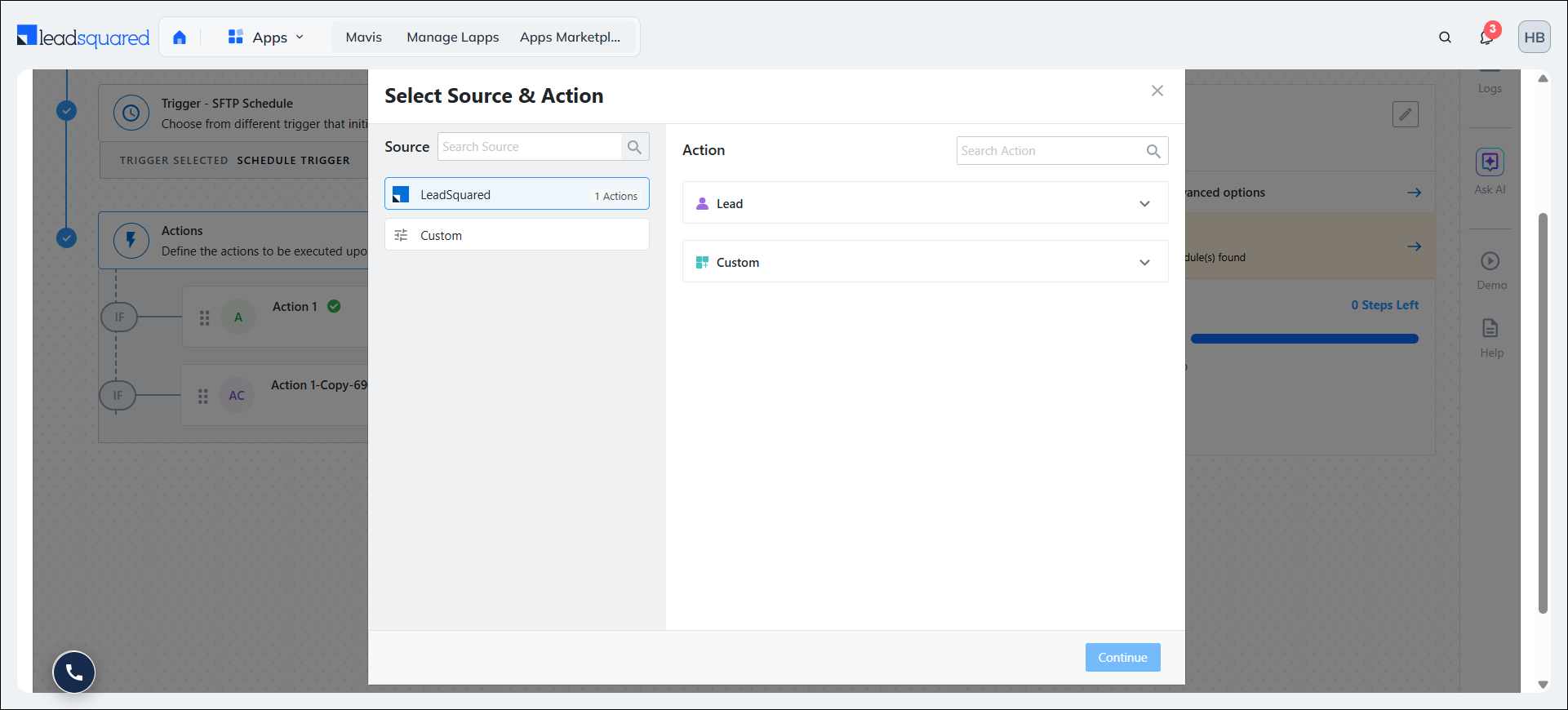
Task: Go to the Home icon
Action: (180, 37)
